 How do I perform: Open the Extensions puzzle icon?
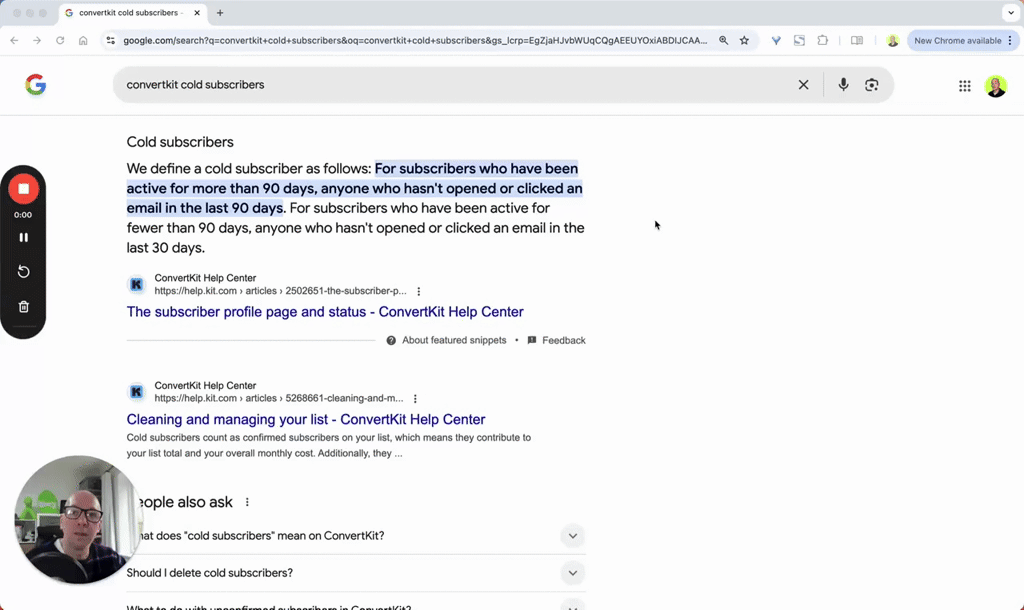point(823,40)
